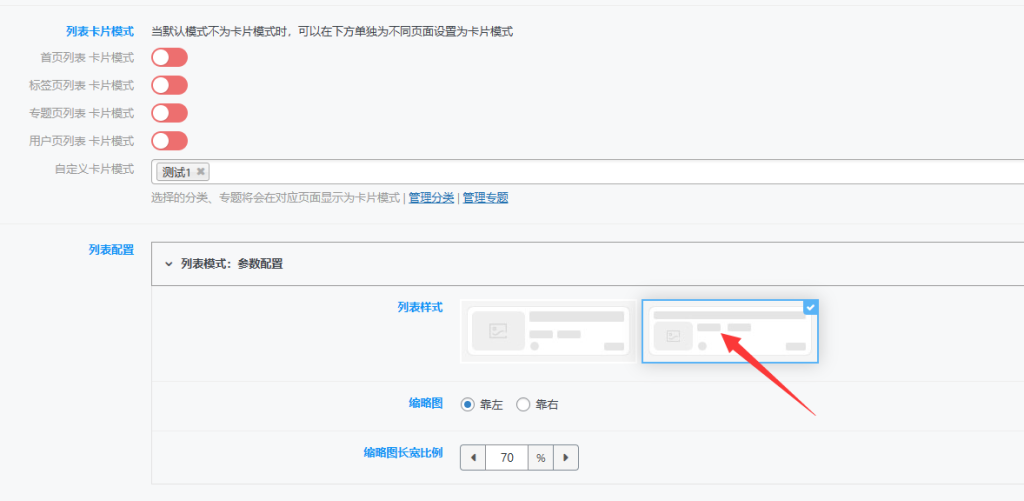This screenshot has width=1024, height=501.
Task: Click the thumbnail ratio value field showing 70
Action: click(507, 458)
